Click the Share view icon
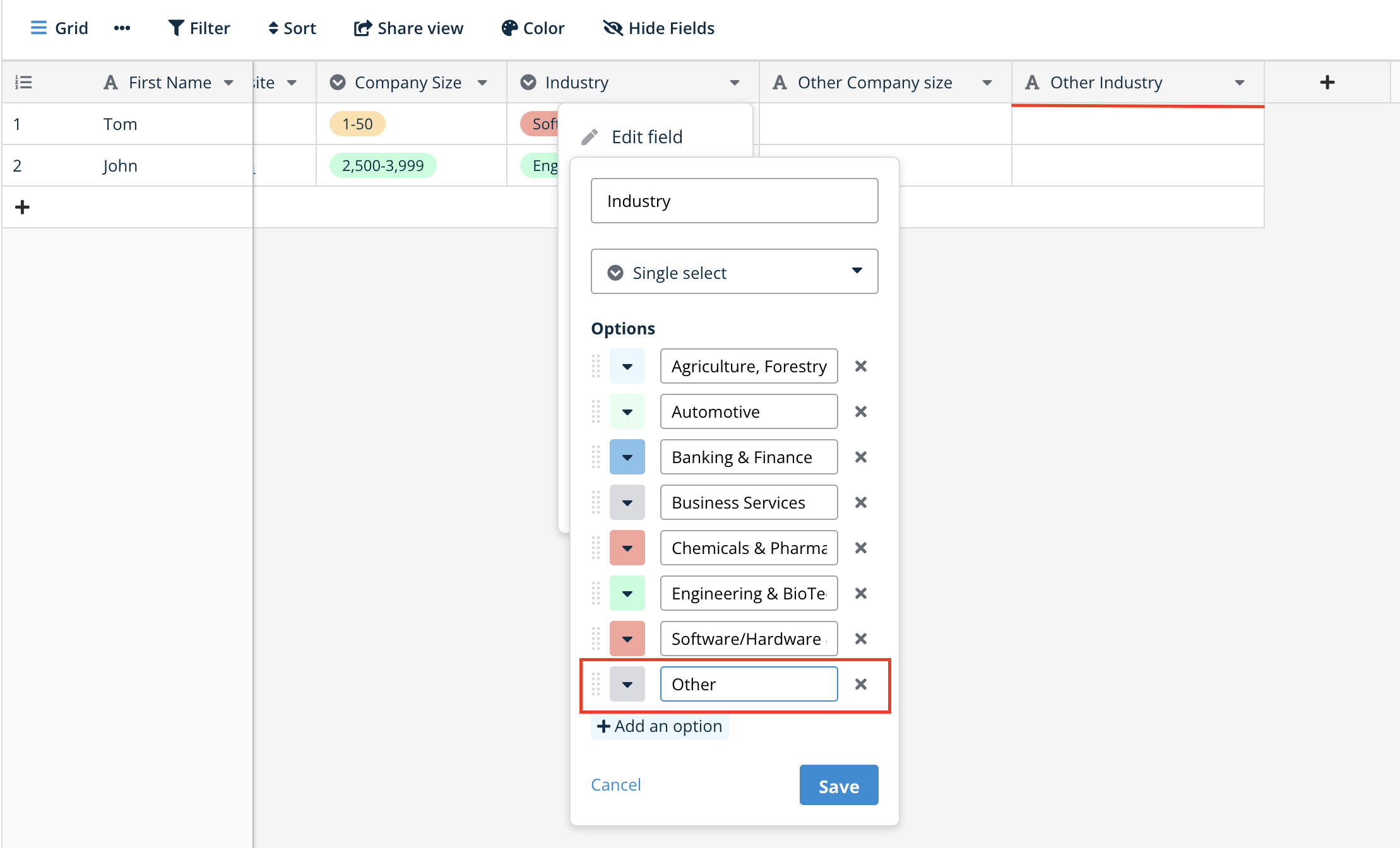Image resolution: width=1400 pixels, height=848 pixels. (362, 28)
